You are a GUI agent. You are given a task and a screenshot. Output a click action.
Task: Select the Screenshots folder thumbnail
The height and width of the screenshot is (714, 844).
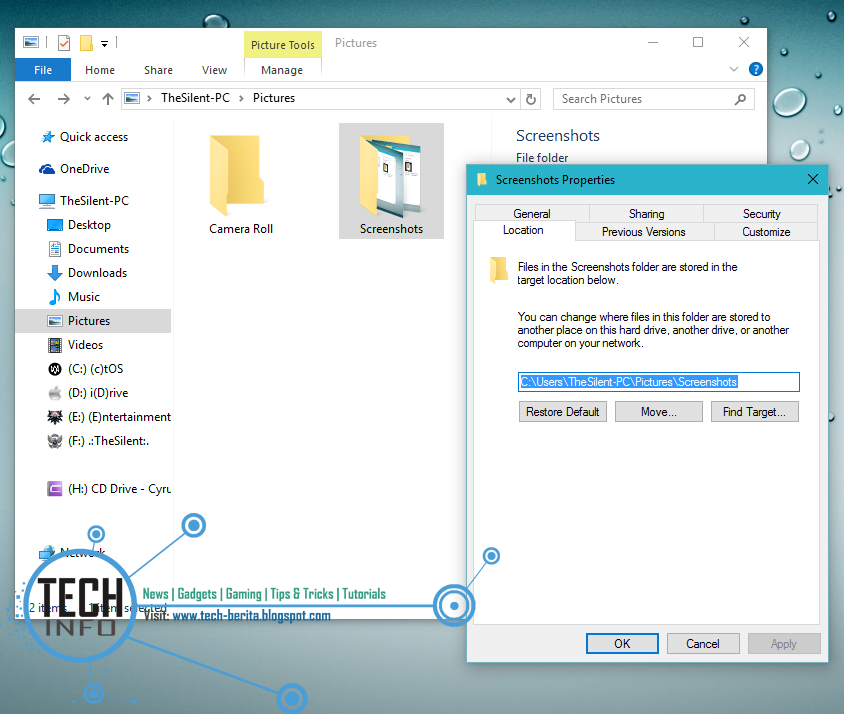[x=391, y=181]
